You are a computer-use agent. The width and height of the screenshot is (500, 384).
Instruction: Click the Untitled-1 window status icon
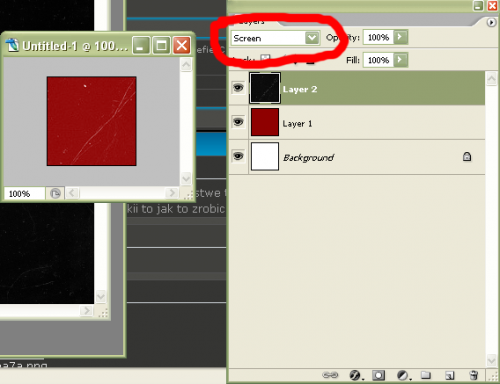click(x=55, y=193)
